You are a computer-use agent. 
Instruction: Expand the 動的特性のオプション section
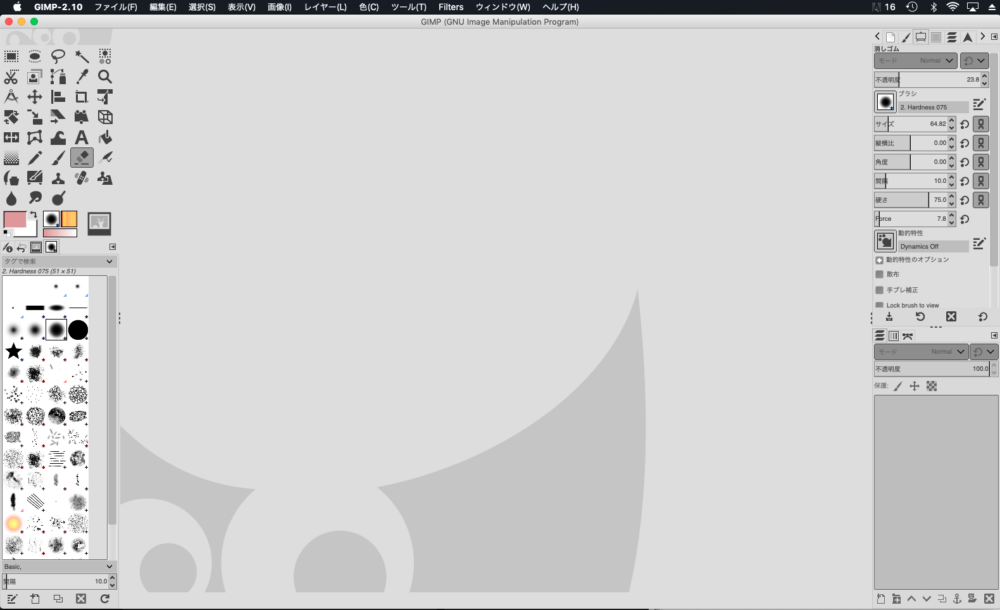point(880,260)
